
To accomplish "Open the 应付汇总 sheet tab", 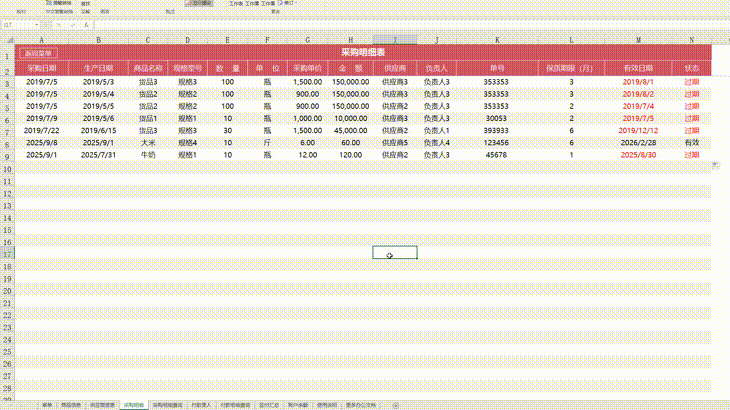I will pos(269,405).
